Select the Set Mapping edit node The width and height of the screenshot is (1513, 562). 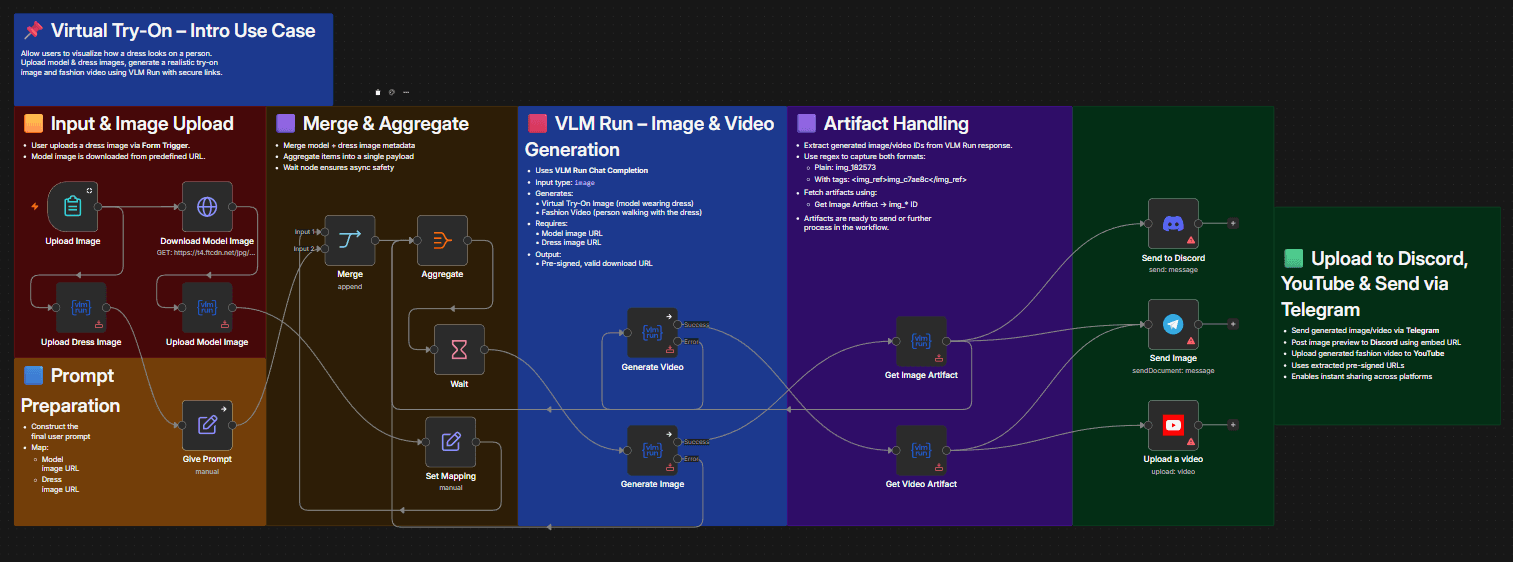click(x=450, y=441)
